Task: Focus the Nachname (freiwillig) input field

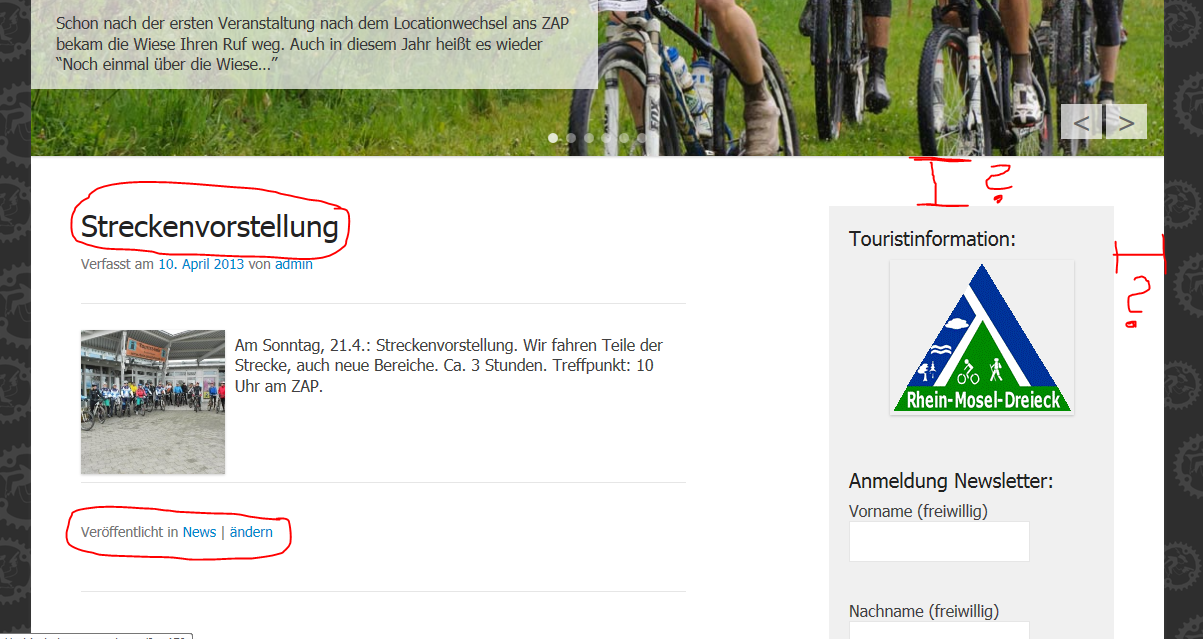Action: 939,630
